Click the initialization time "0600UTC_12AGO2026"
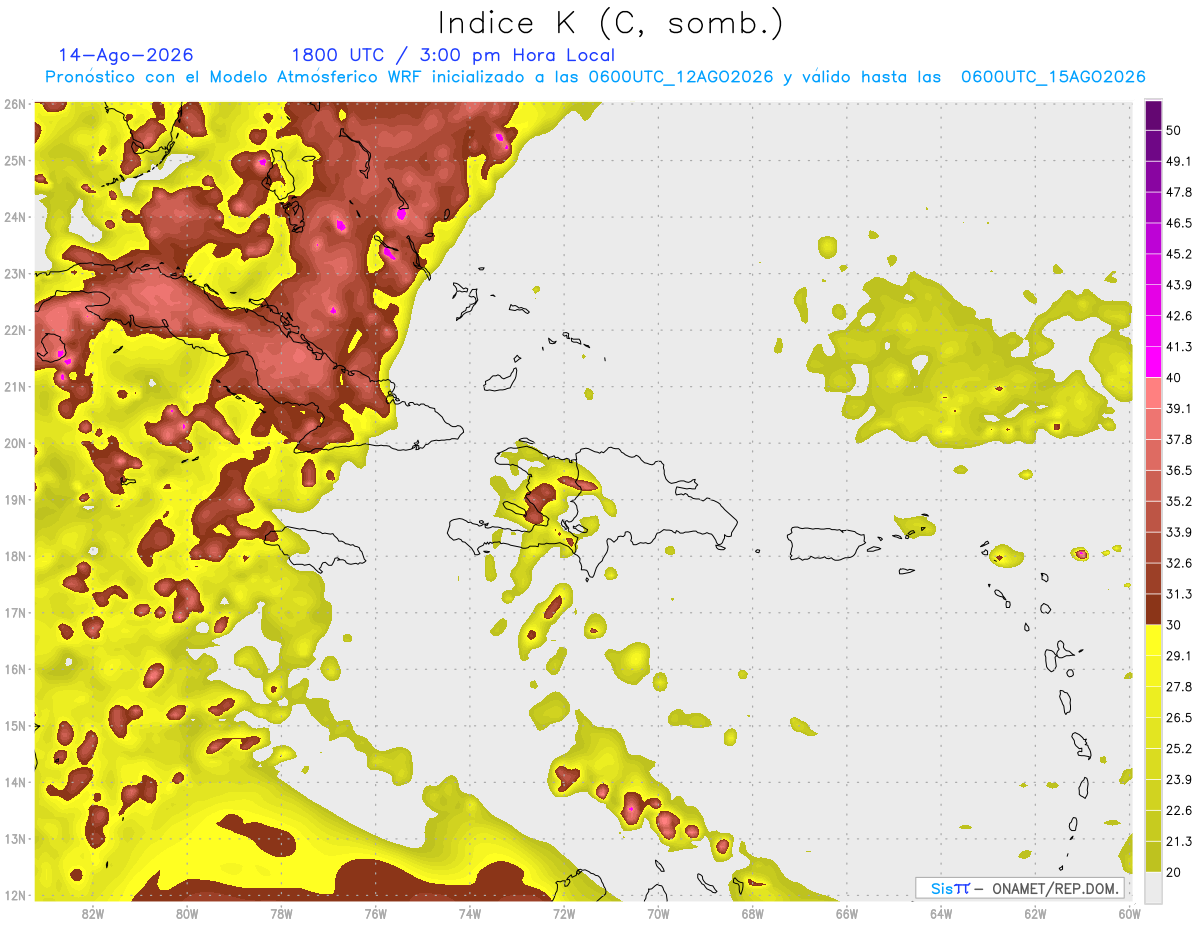The height and width of the screenshot is (927, 1200). [x=681, y=77]
